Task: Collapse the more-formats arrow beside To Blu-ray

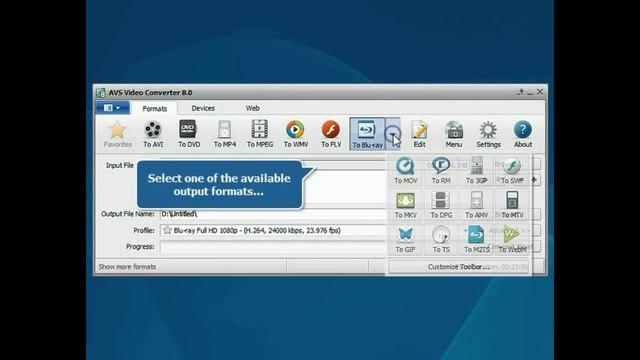Action: 392,134
